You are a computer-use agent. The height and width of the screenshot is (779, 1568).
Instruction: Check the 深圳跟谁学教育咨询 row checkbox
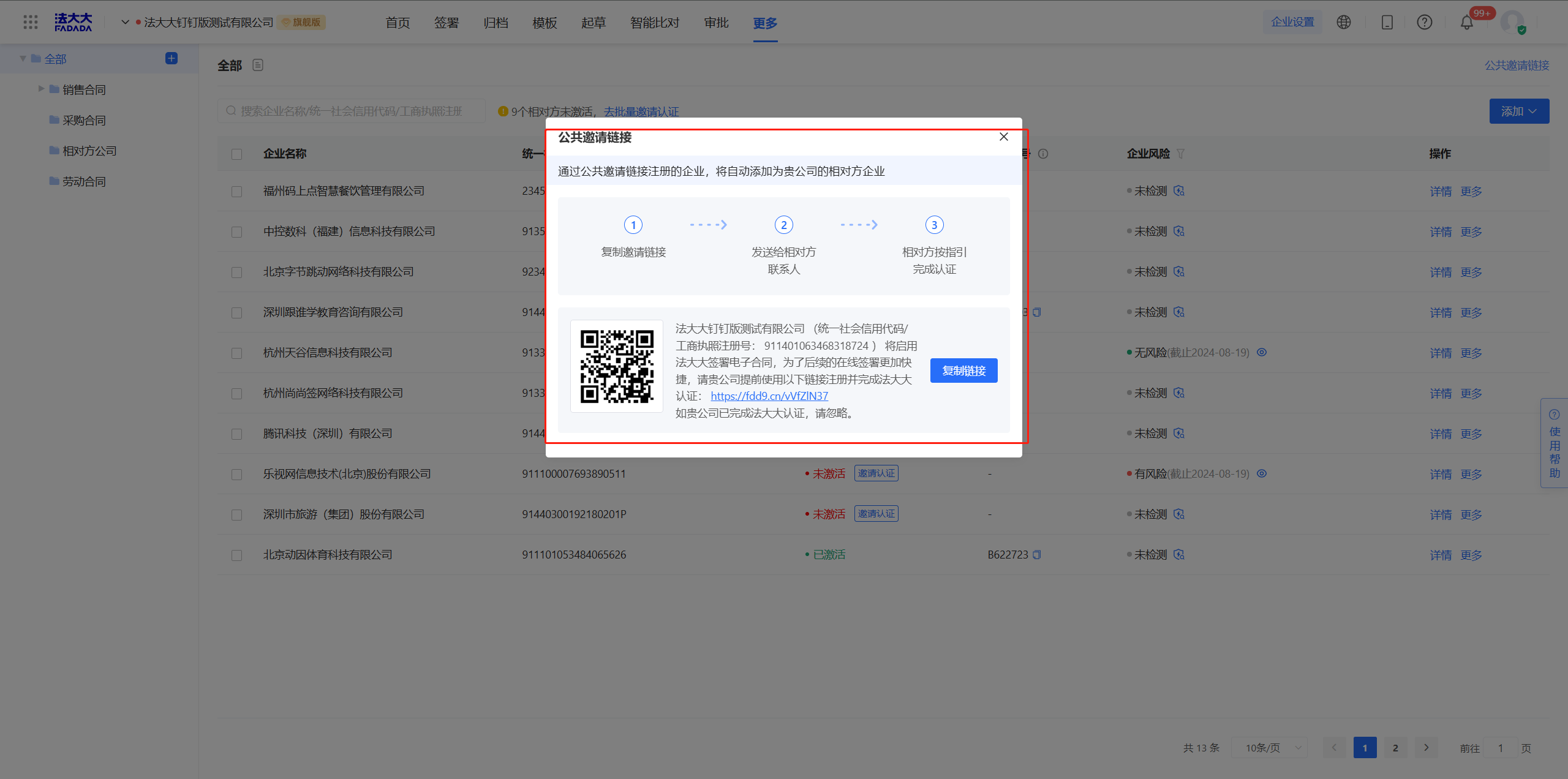[x=236, y=313]
